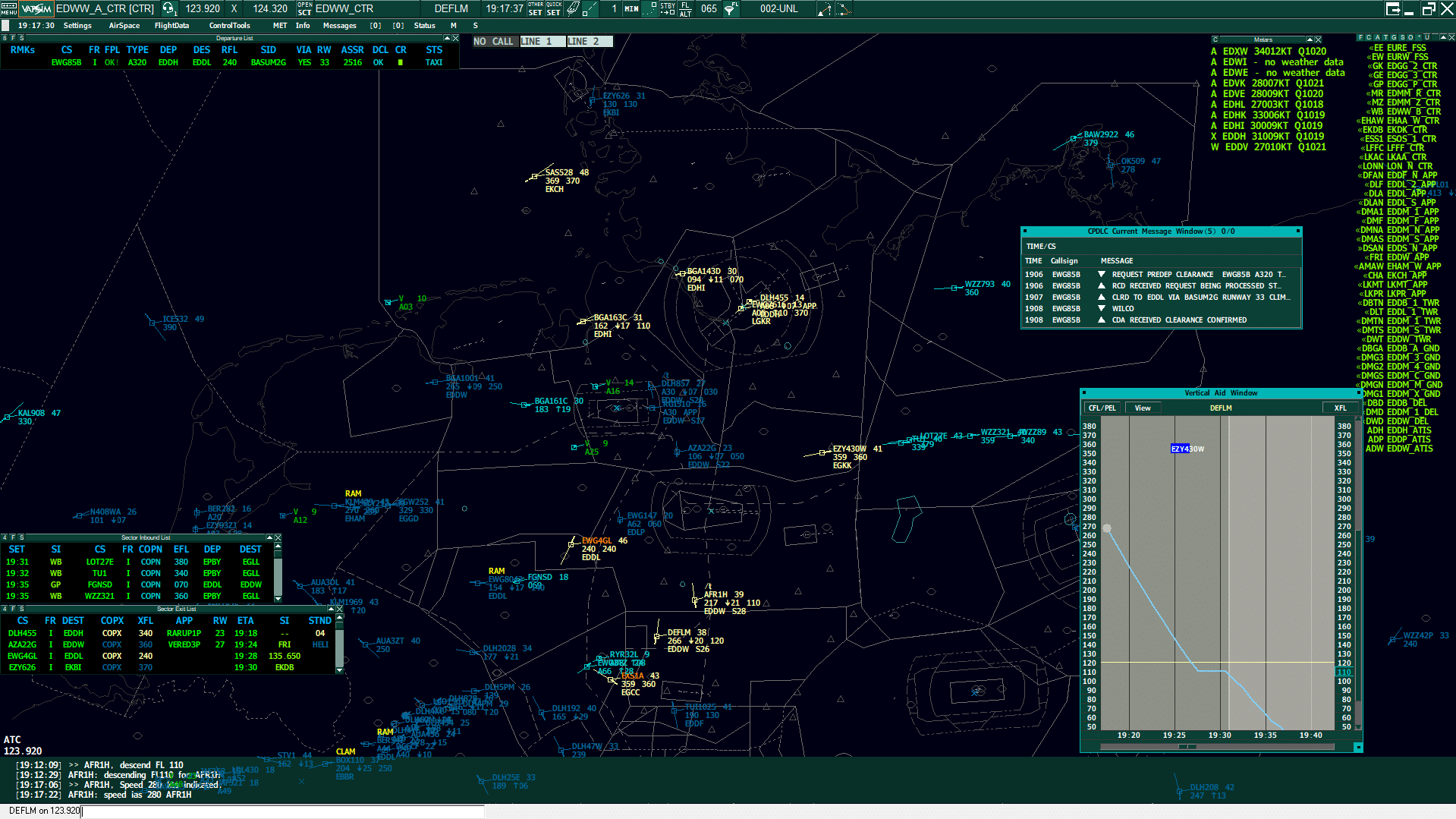The height and width of the screenshot is (819, 1456).
Task: Click the QNH pressure icon next to 065
Action: click(731, 8)
